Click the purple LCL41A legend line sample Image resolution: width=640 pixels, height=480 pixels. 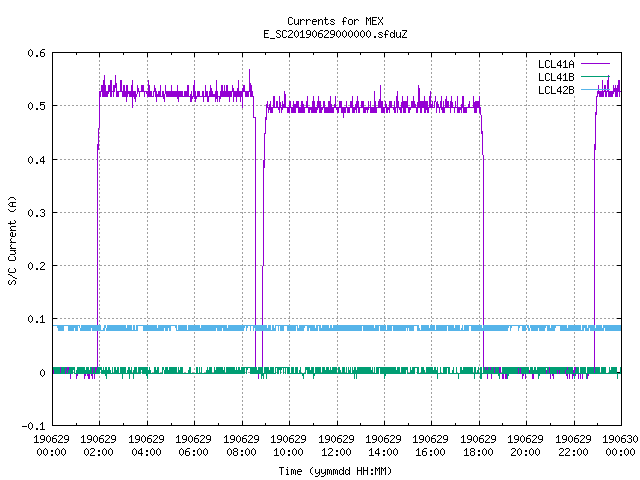click(x=595, y=64)
